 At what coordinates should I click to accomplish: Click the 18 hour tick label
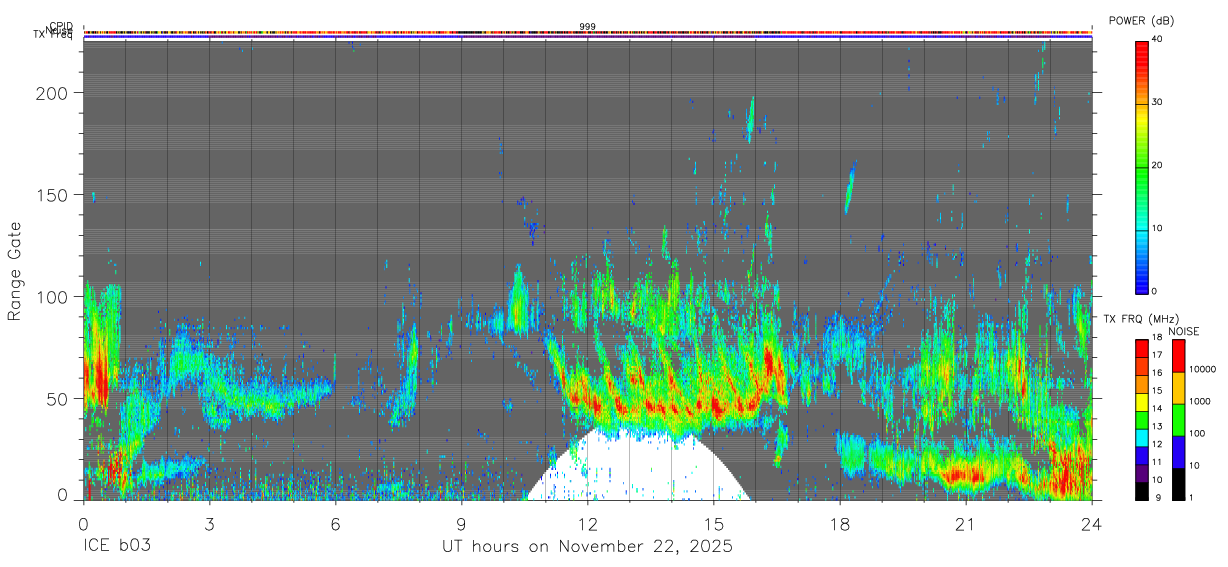[x=840, y=524]
